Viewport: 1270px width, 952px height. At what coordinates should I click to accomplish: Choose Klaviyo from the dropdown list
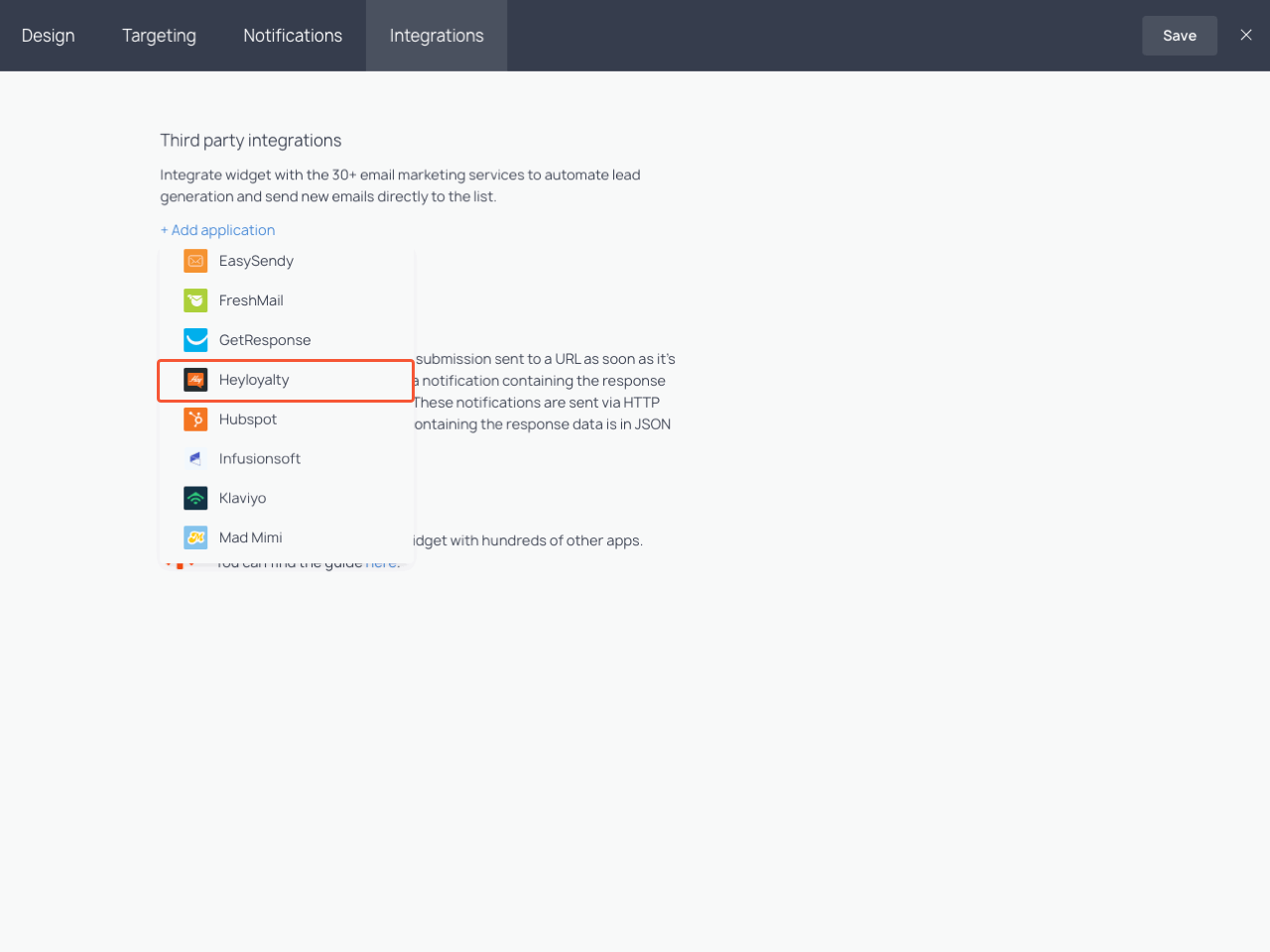244,498
